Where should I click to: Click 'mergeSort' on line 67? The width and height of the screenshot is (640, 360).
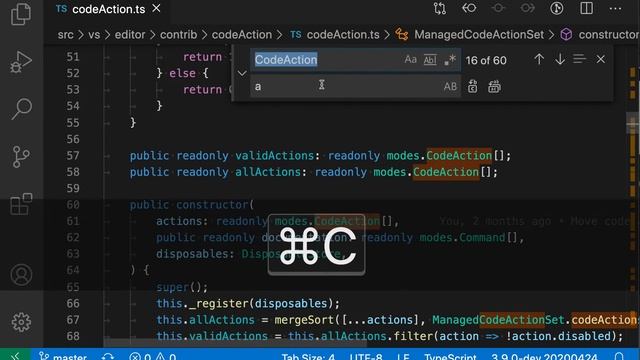[x=304, y=320]
